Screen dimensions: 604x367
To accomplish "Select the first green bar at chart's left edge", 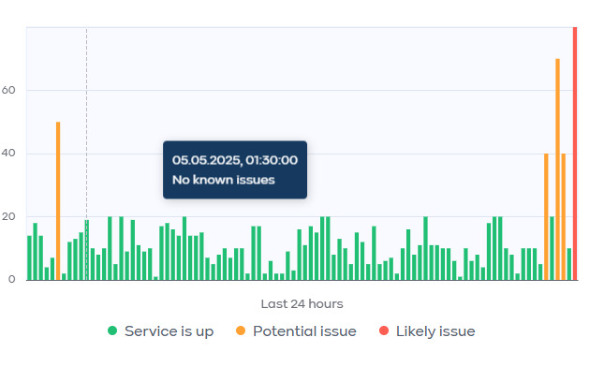I will click(29, 258).
